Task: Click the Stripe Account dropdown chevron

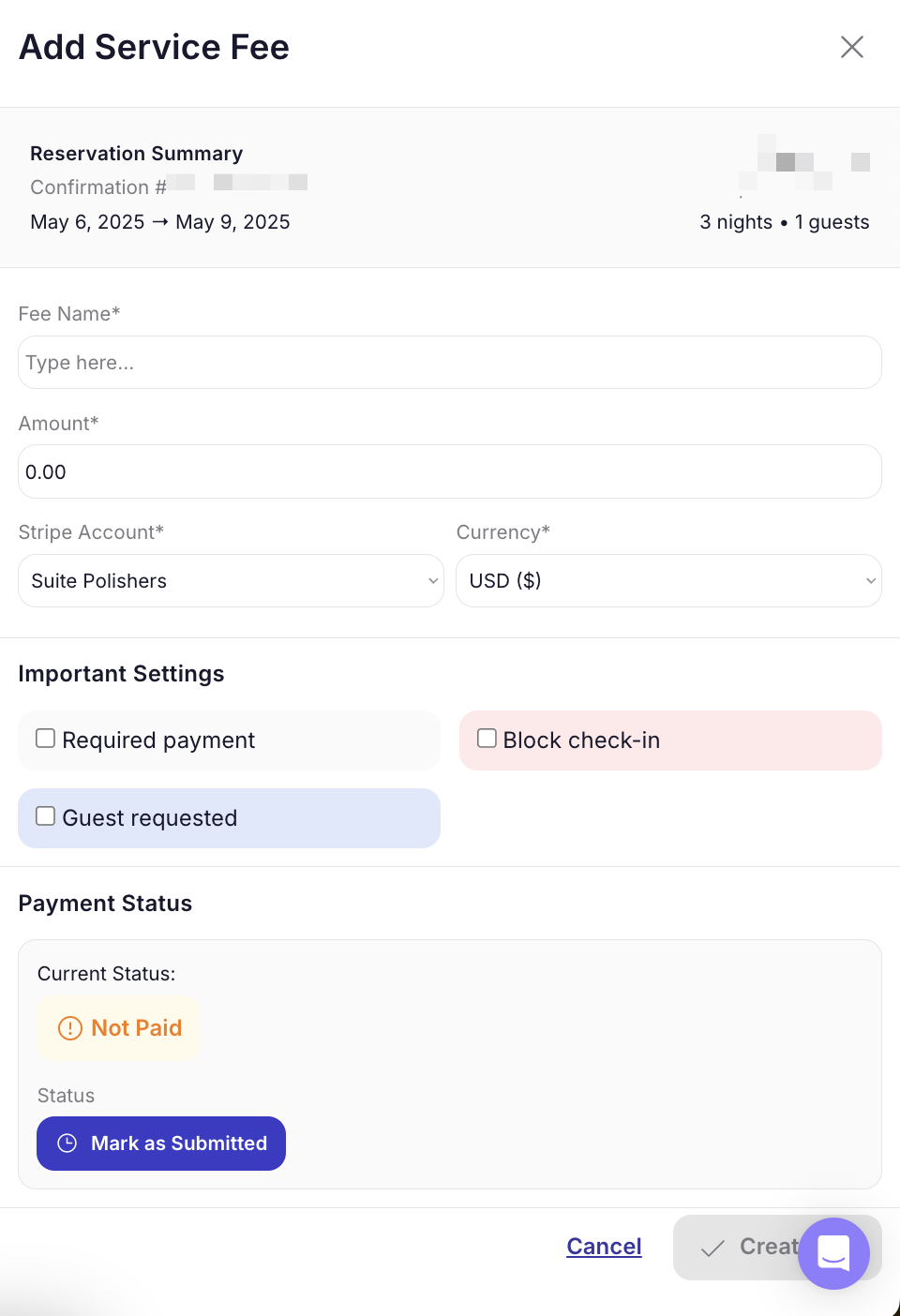Action: (432, 580)
